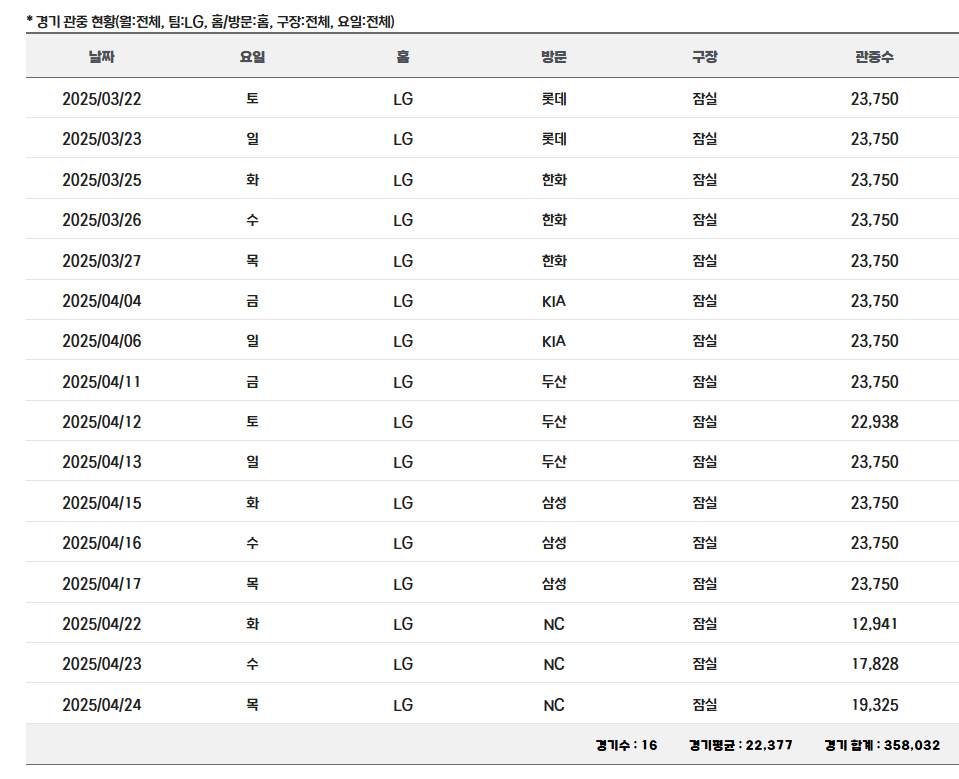Viewport: 959px width, 779px height.
Task: Click the 경기 합계 : 358,032 total
Action: click(x=882, y=745)
